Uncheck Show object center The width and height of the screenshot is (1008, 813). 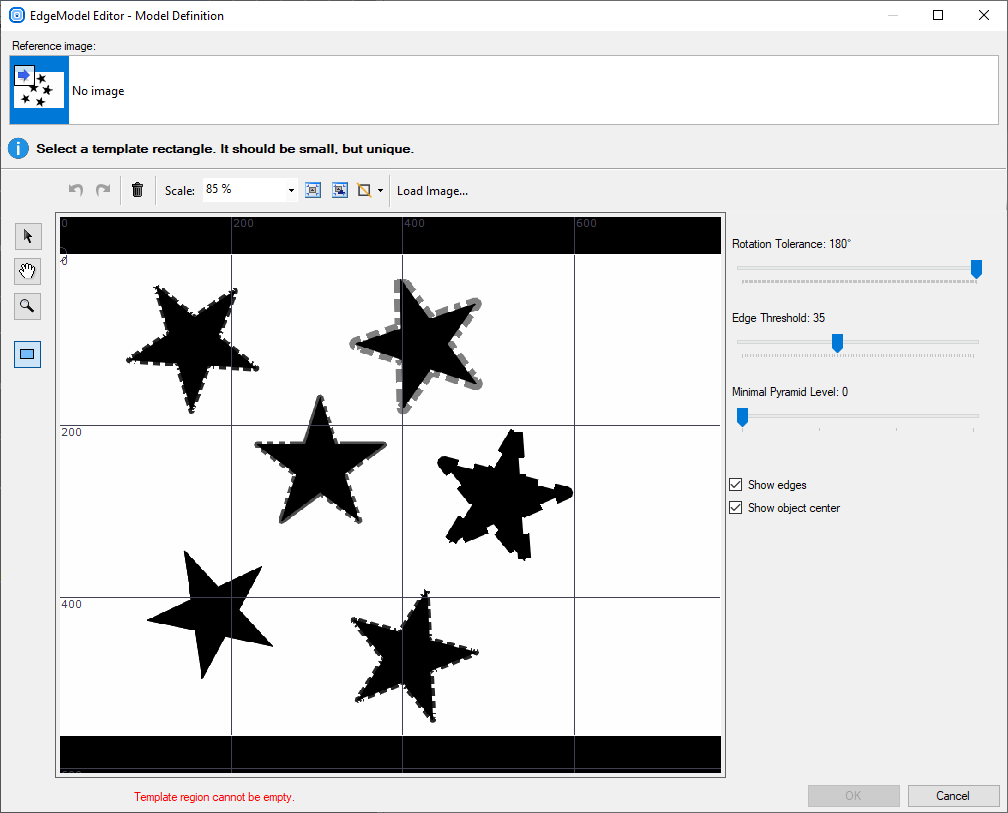(737, 508)
